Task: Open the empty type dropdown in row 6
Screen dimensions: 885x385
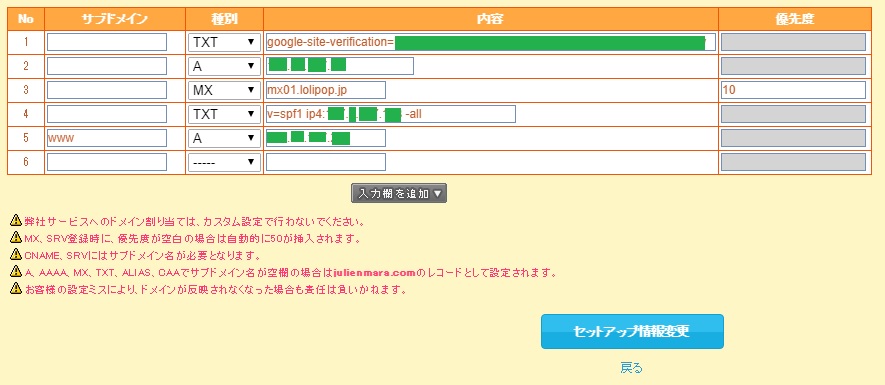Action: [224, 162]
